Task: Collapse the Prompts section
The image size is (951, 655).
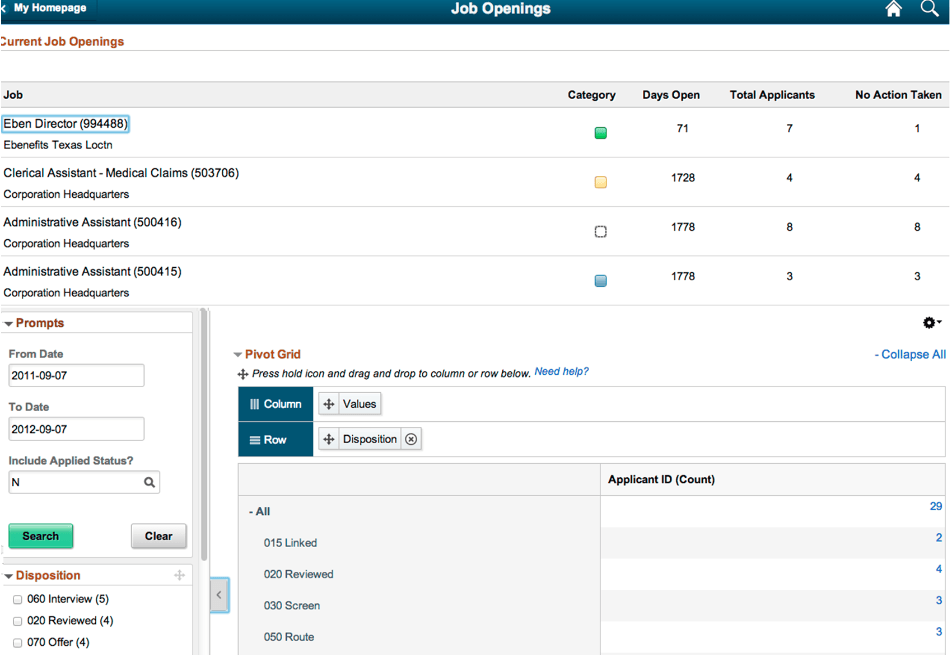Action: 9,322
